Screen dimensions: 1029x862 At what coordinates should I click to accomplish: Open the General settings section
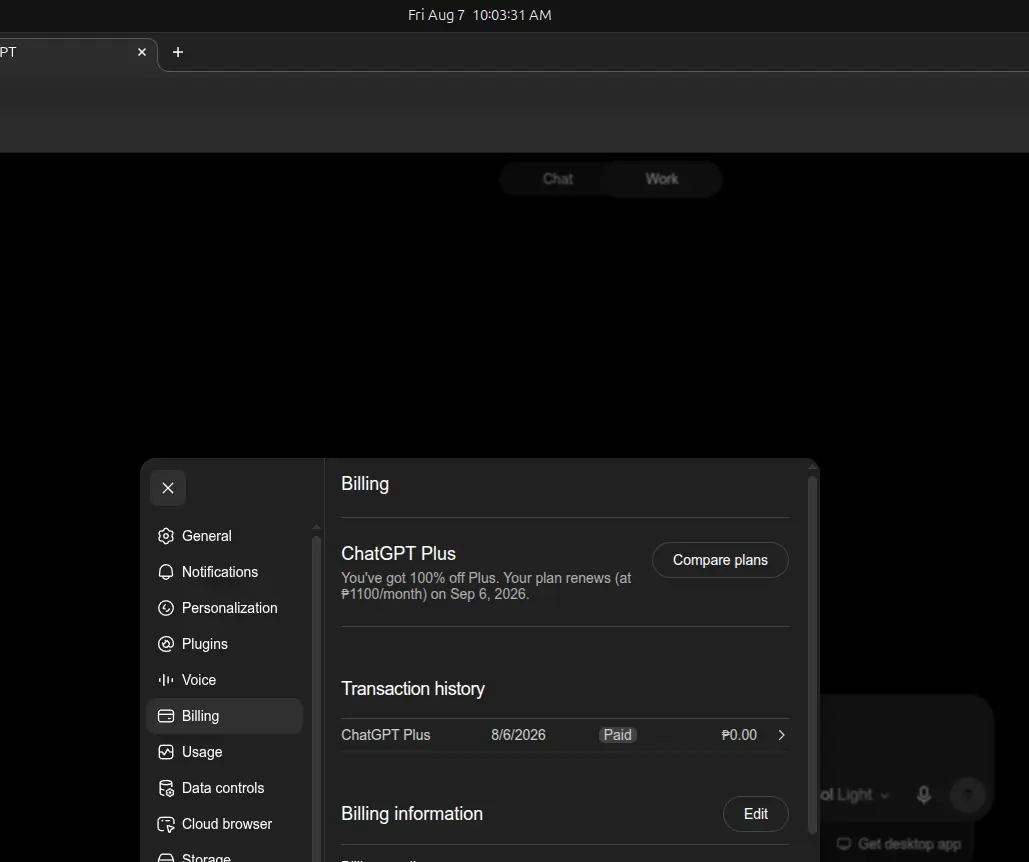point(224,536)
